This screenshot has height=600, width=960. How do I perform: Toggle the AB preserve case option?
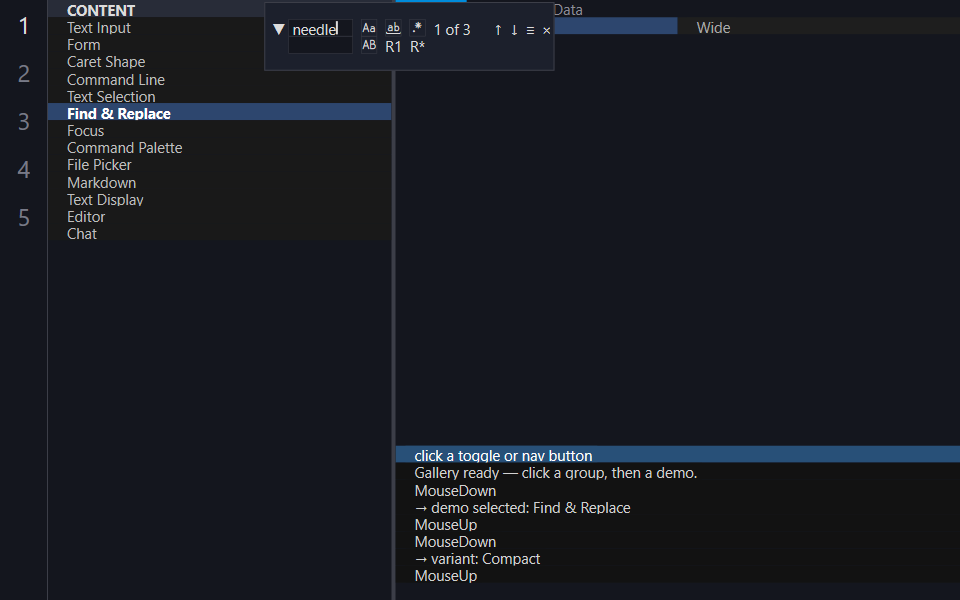tap(369, 46)
